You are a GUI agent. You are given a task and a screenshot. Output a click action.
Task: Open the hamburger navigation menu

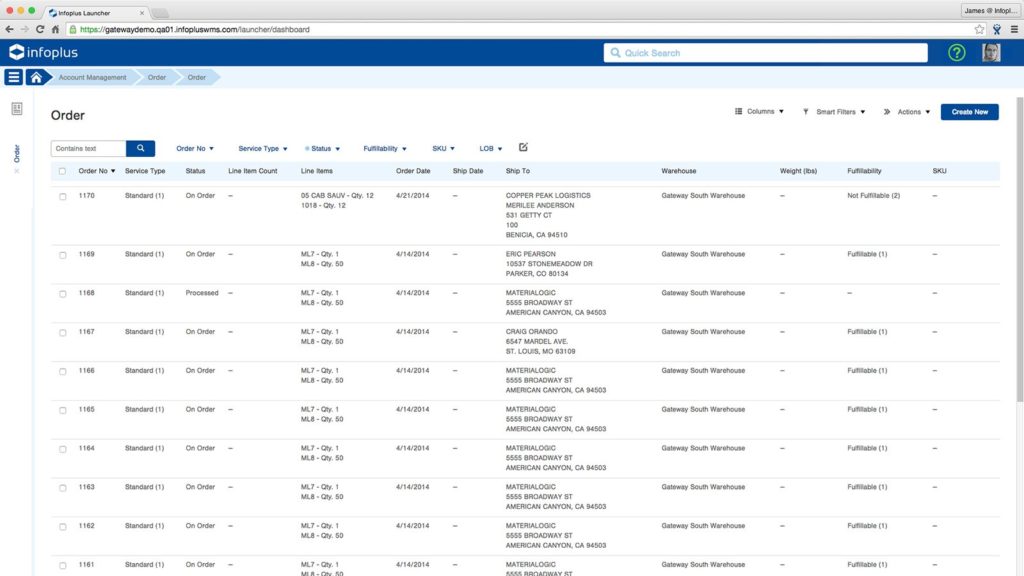tap(13, 77)
